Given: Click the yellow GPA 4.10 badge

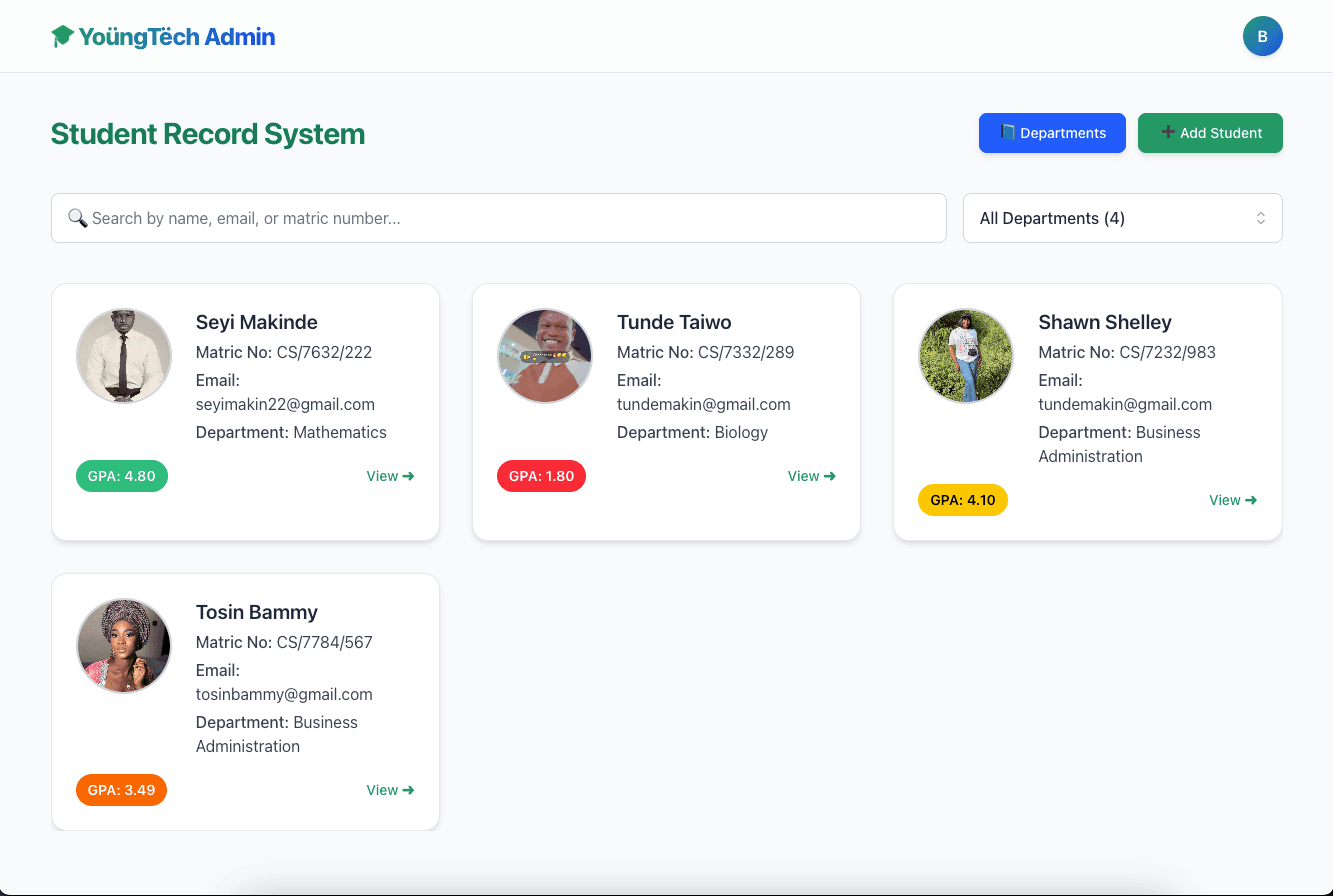Looking at the screenshot, I should click(x=962, y=500).
